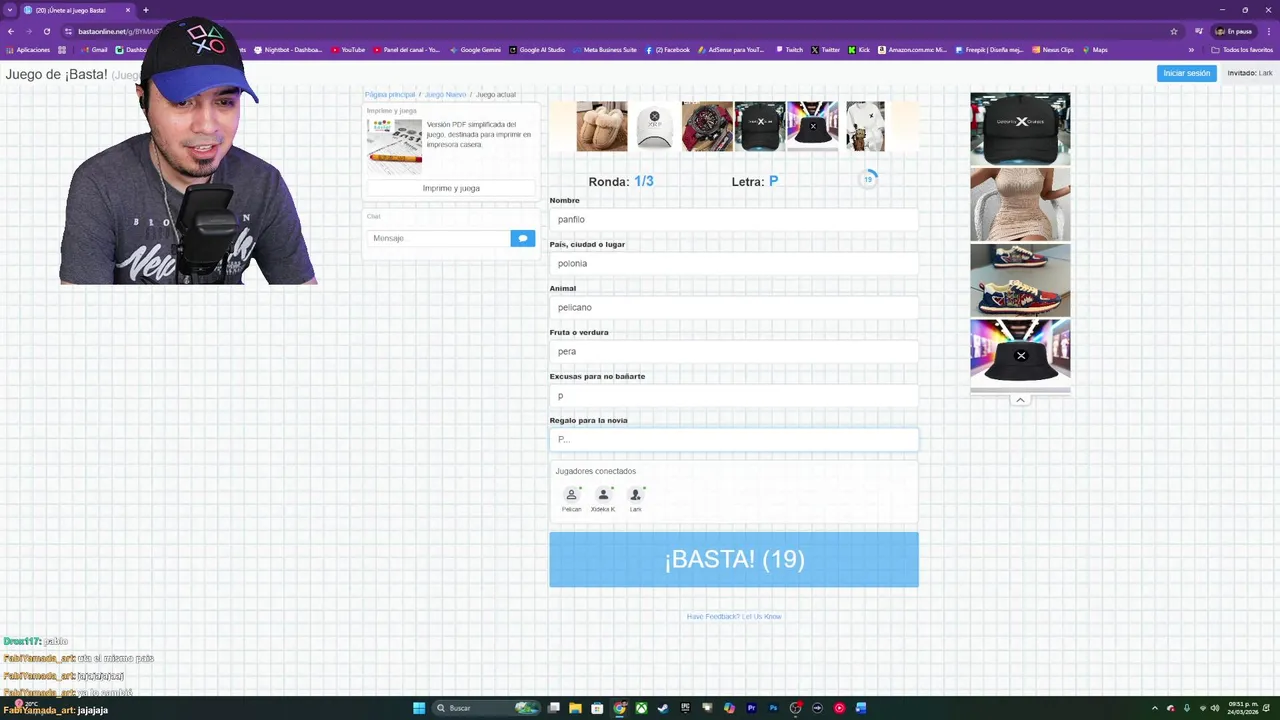Go back to previous page
Image resolution: width=1280 pixels, height=720 pixels.
click(10, 31)
